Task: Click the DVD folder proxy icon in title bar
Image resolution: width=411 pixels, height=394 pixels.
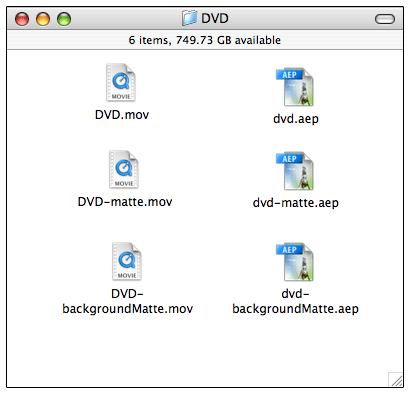Action: click(x=189, y=18)
